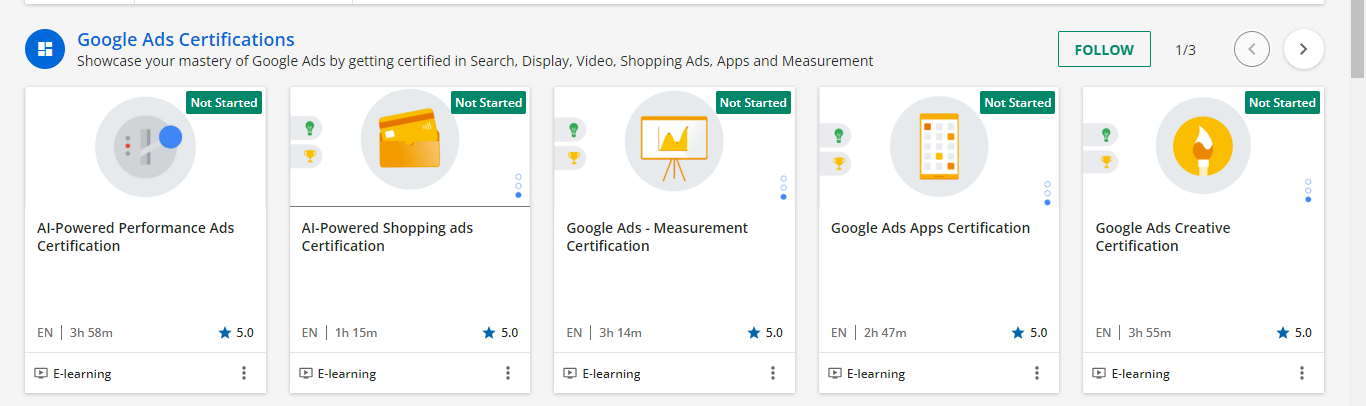Click Google Ads Creative Certification title

[x=1163, y=237]
